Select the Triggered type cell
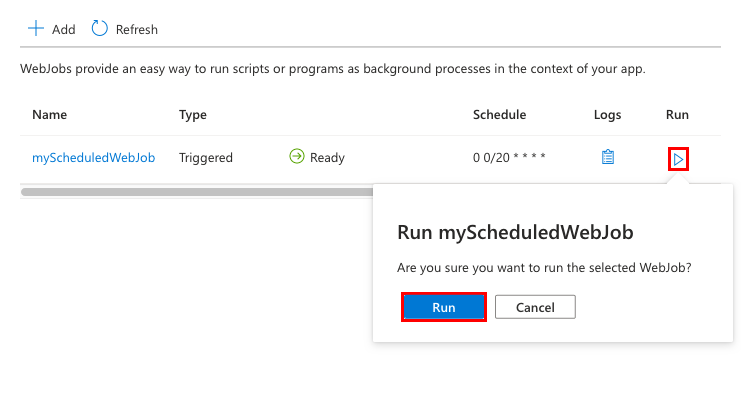Viewport: 741px width, 401px height. (x=206, y=158)
